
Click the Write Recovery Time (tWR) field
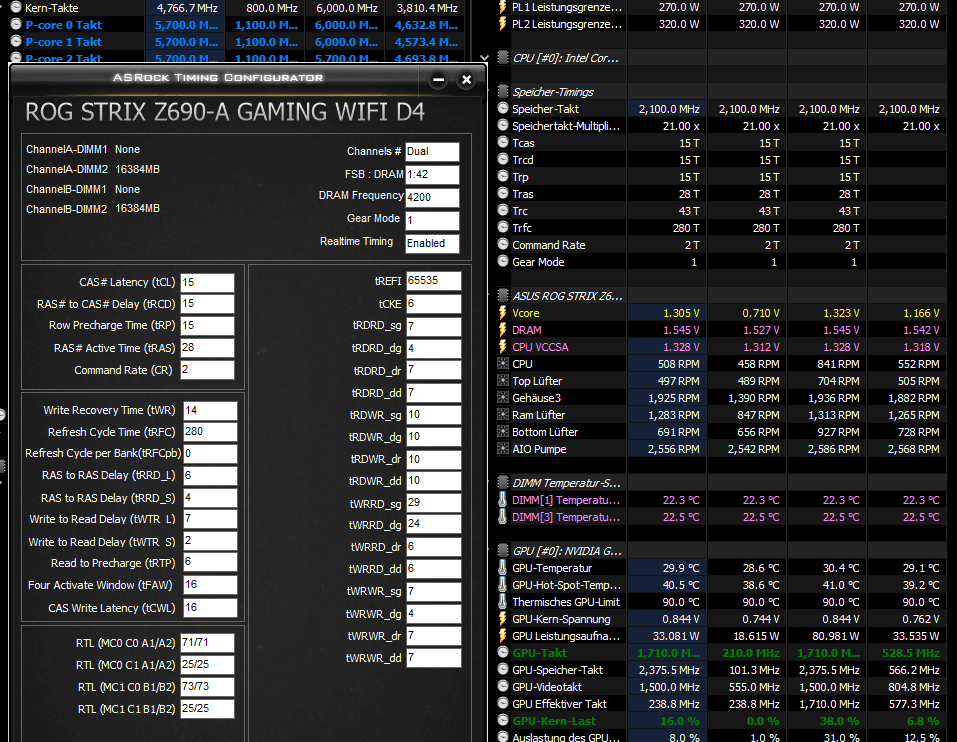point(210,411)
